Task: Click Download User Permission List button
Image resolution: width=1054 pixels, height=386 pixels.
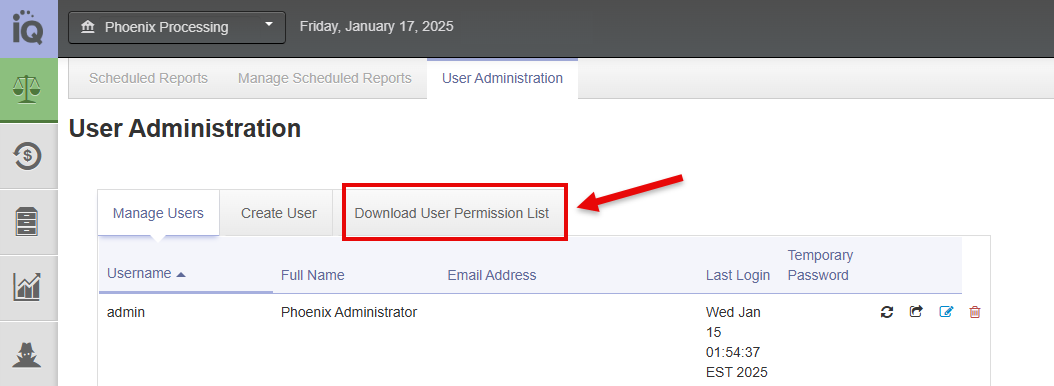Action: click(452, 213)
